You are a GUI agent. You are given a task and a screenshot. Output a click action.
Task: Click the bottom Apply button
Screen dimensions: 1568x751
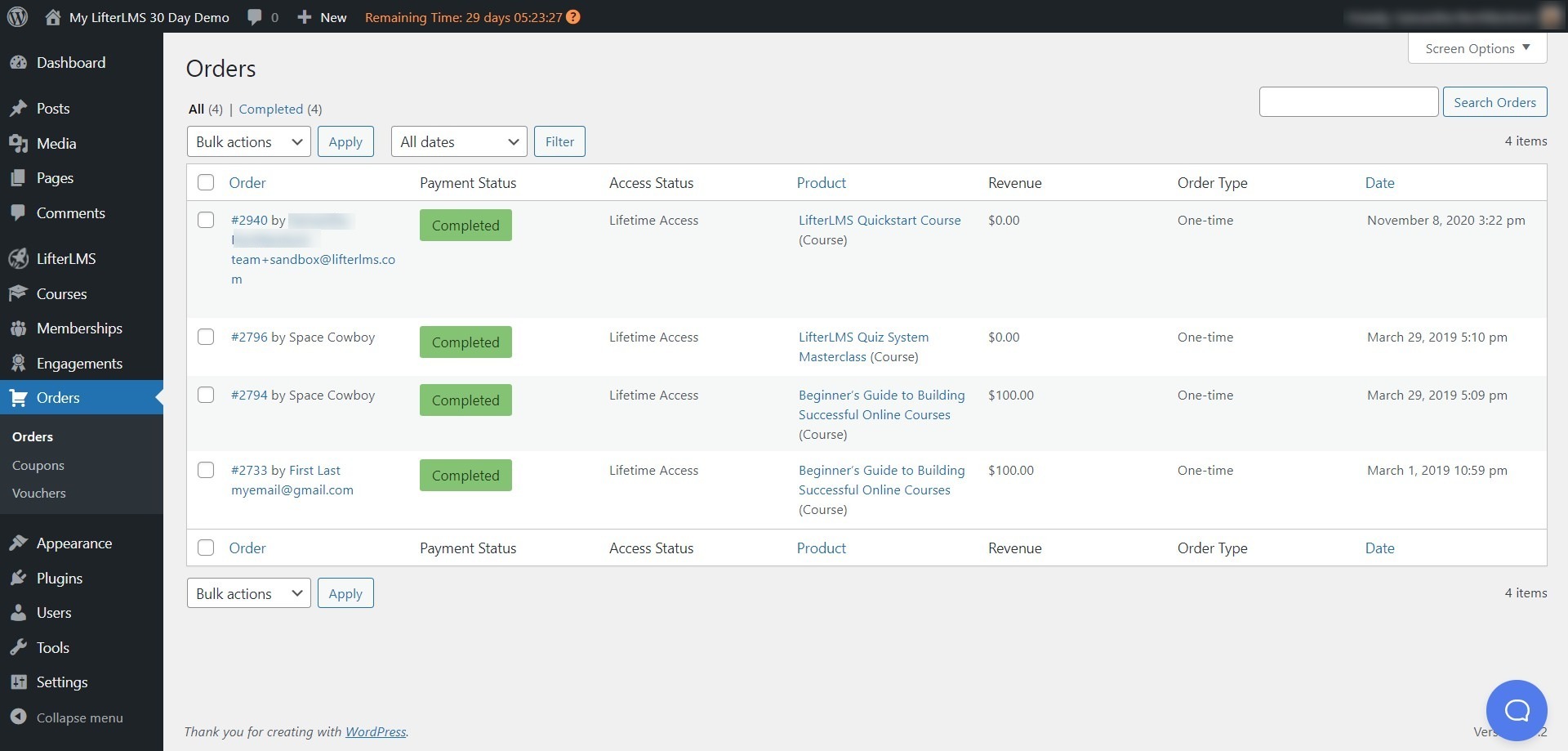345,593
